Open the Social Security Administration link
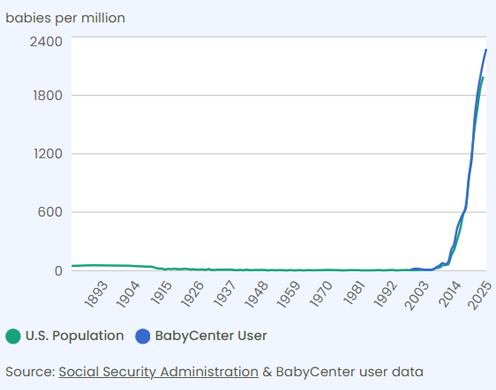The height and width of the screenshot is (390, 496). point(159,372)
